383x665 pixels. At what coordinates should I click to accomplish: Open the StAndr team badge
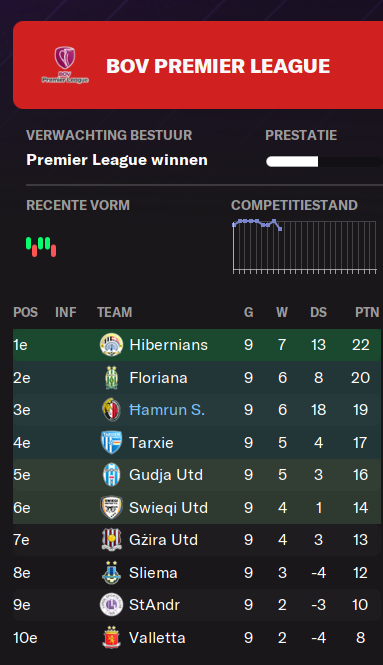pos(112,604)
